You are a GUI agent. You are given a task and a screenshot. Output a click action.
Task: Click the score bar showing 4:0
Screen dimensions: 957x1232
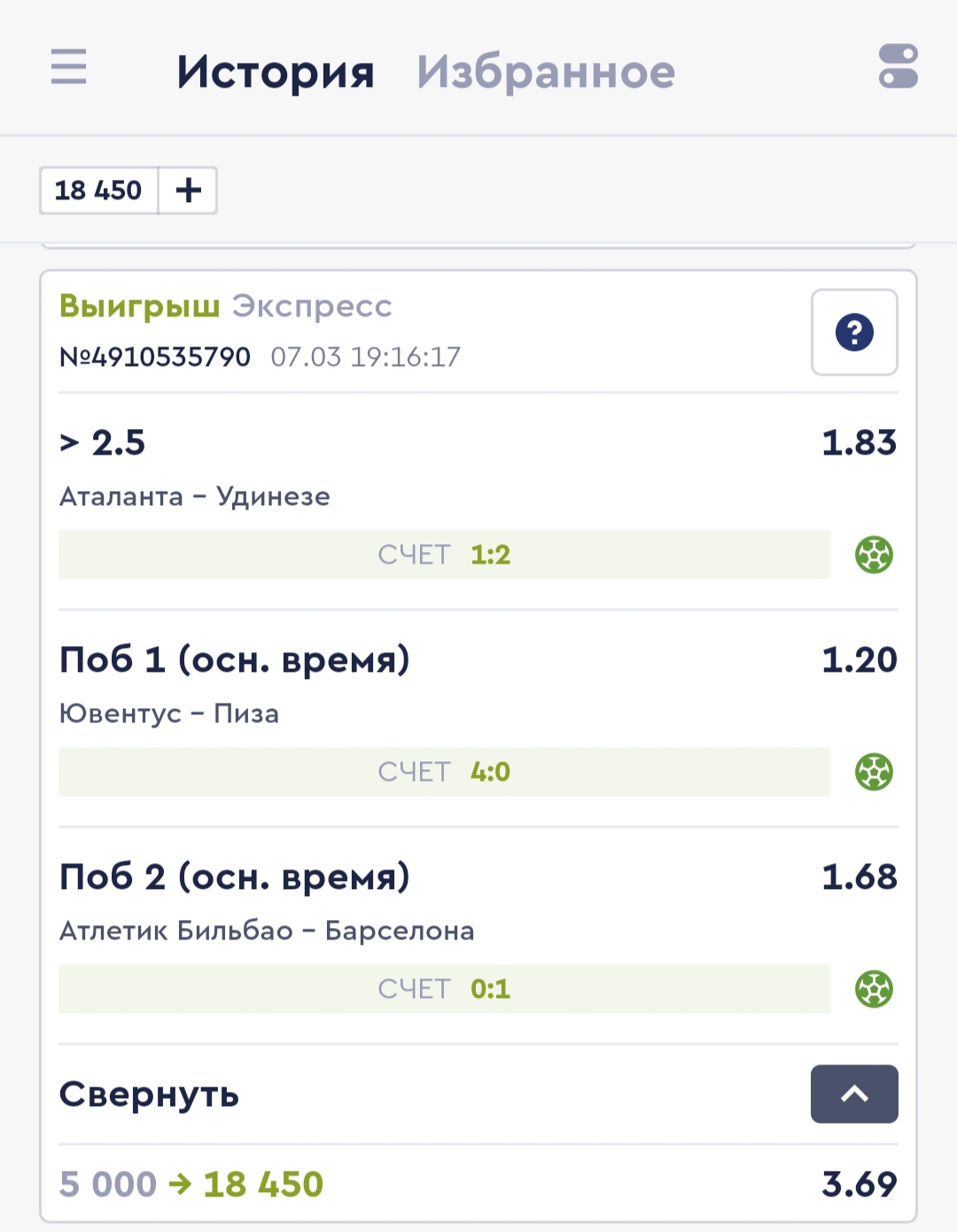(x=444, y=772)
